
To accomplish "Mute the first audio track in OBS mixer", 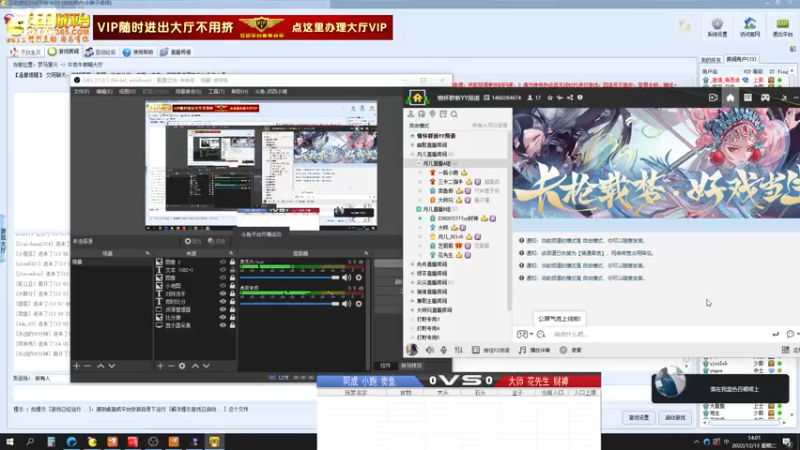I will (346, 278).
